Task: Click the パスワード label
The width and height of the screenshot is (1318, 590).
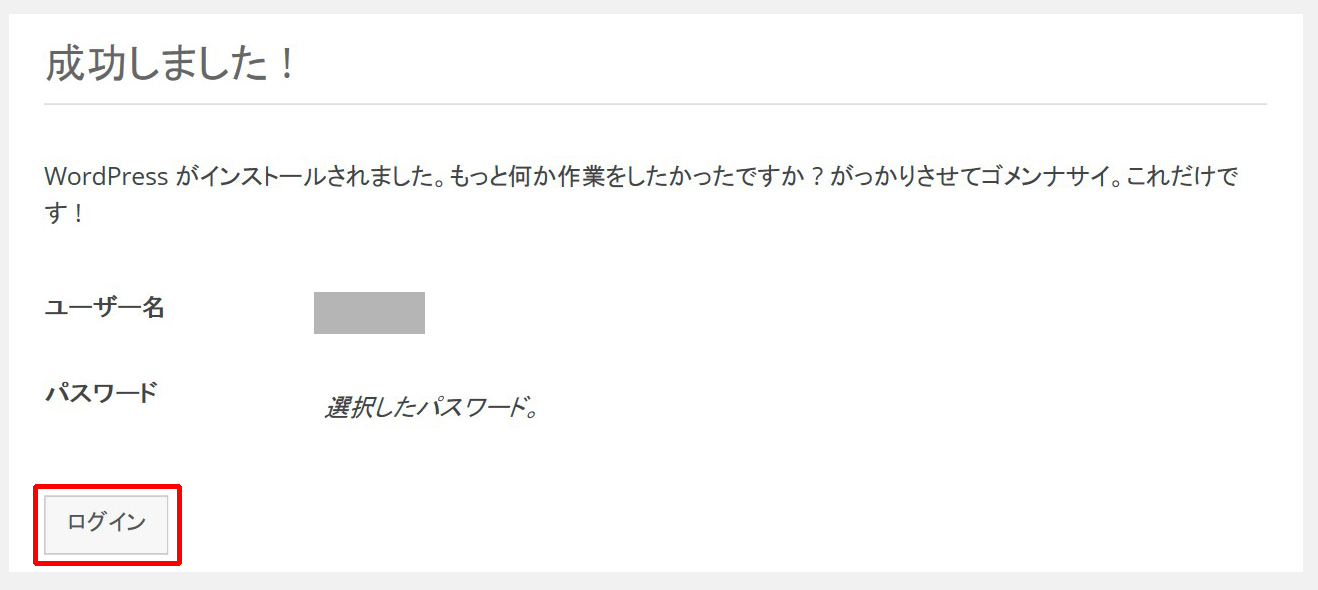Action: tap(101, 392)
